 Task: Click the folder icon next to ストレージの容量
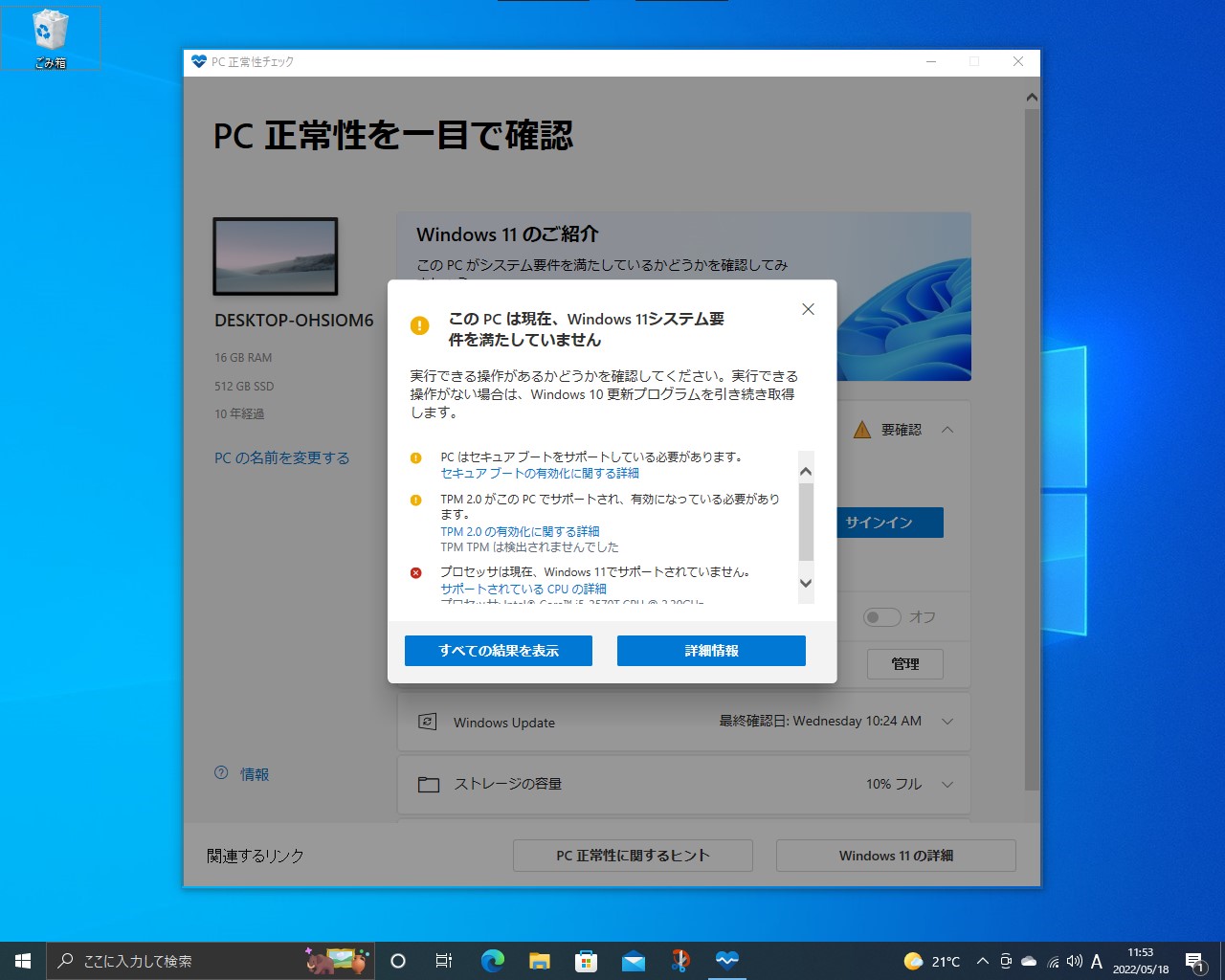428,784
